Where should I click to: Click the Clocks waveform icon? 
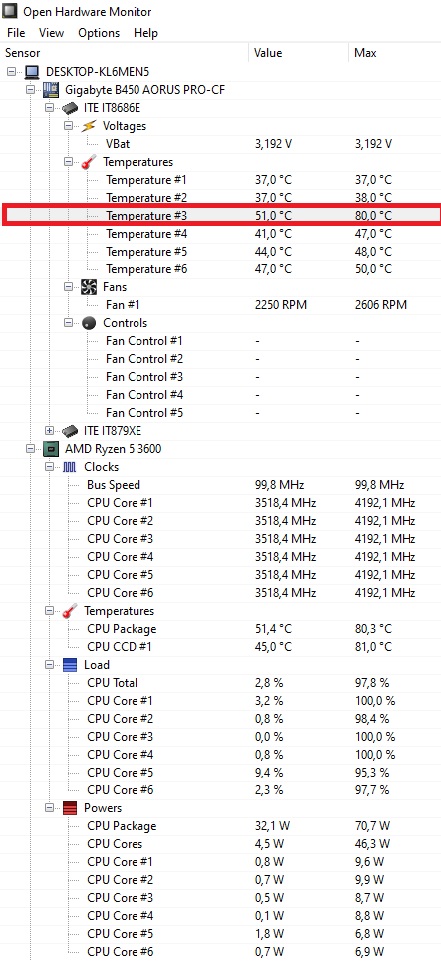coord(70,467)
